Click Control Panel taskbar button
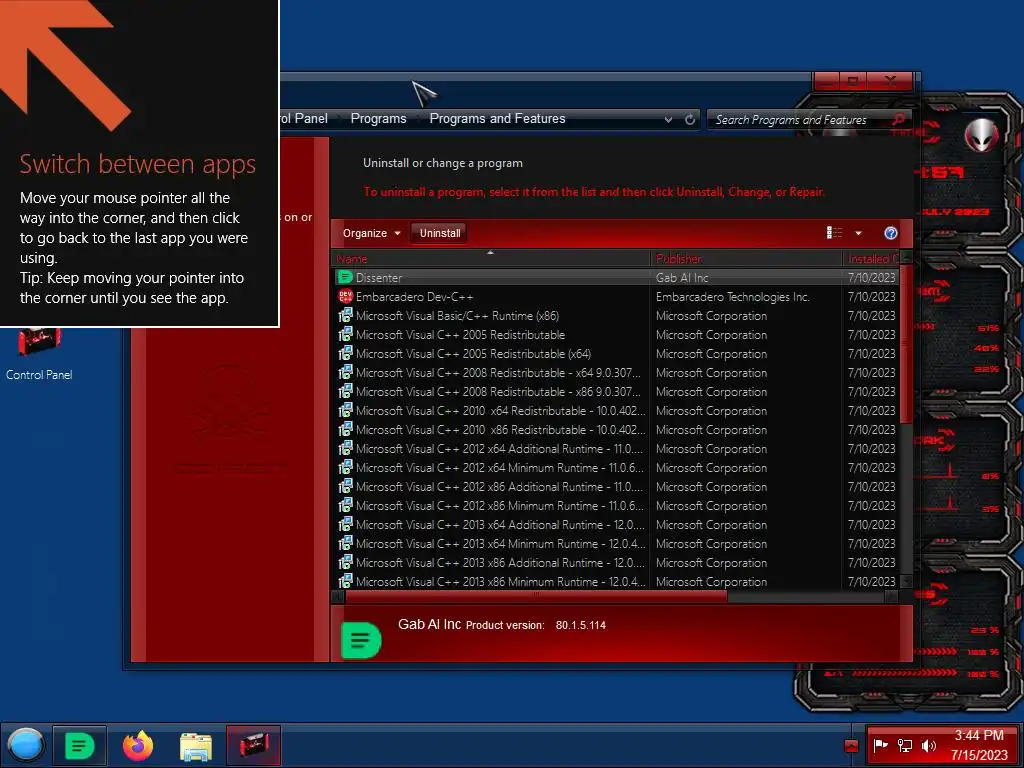The image size is (1024, 768). click(253, 745)
